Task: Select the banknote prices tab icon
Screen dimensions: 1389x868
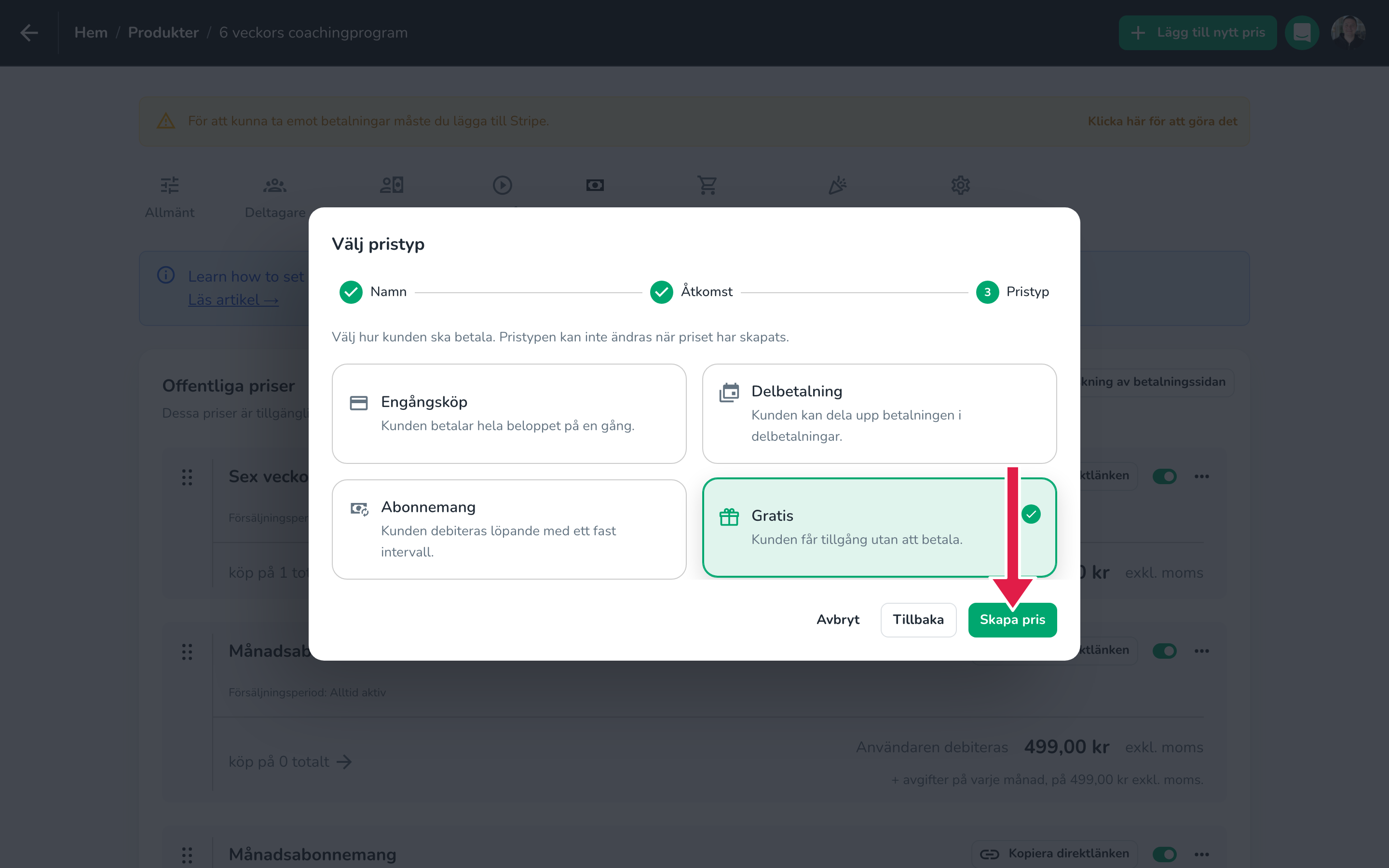Action: (x=595, y=185)
